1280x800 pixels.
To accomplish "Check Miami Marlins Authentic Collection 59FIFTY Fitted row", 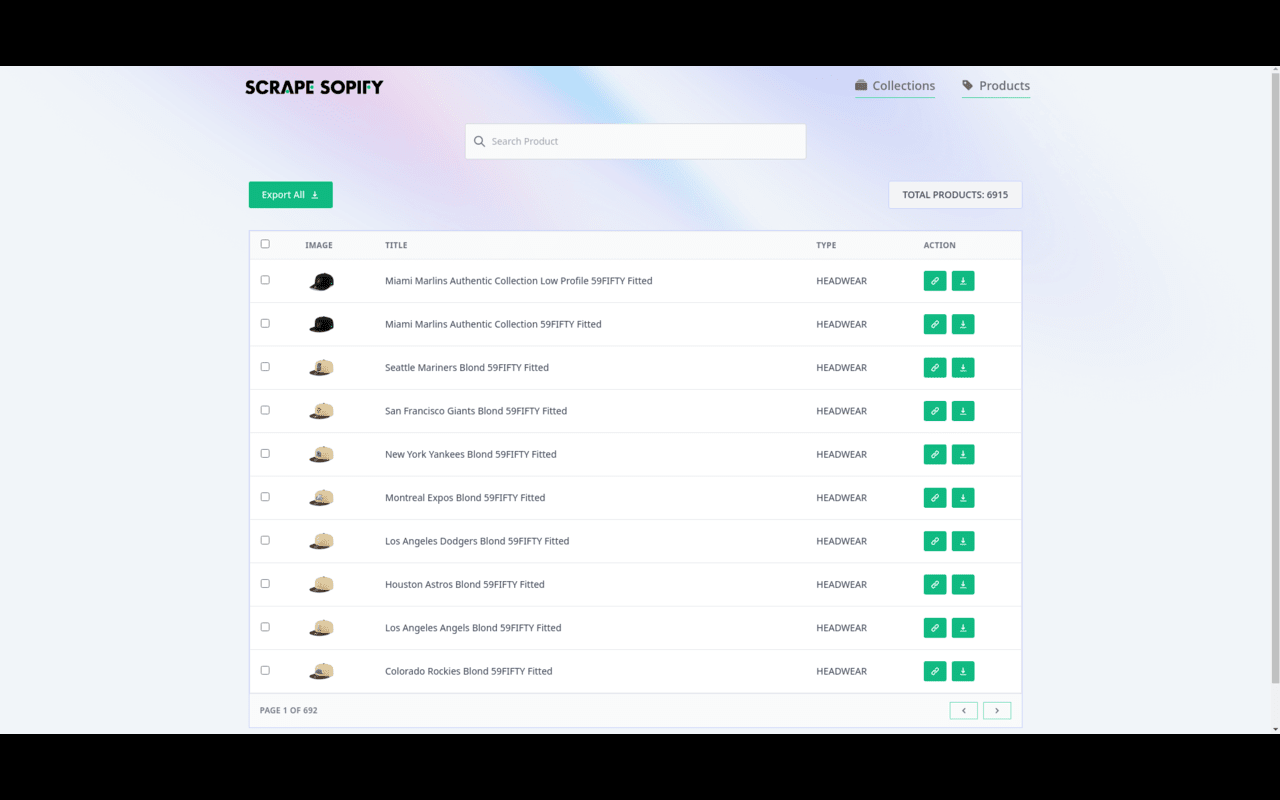I will click(265, 323).
